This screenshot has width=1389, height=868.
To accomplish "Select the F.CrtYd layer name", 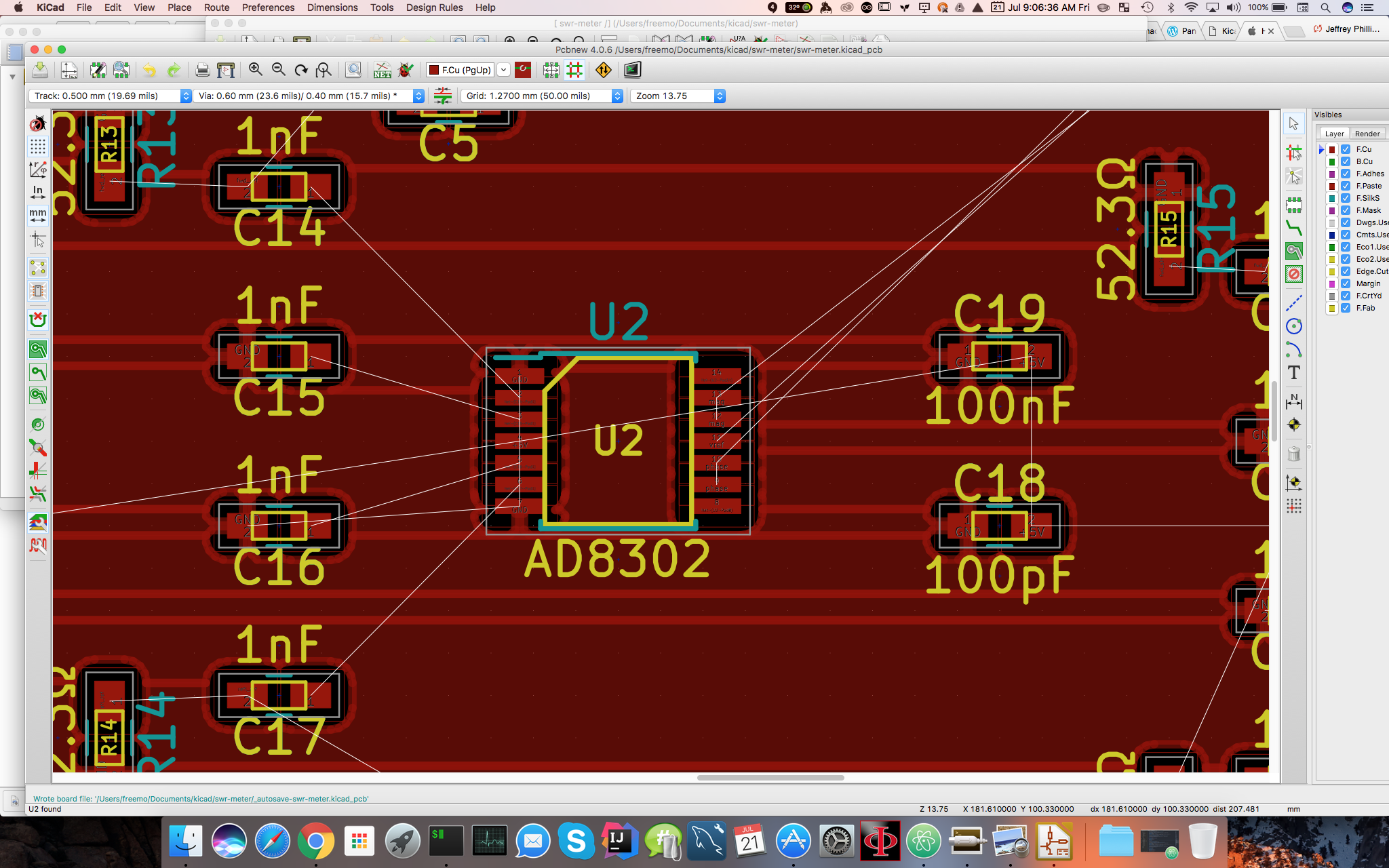I will (1369, 296).
